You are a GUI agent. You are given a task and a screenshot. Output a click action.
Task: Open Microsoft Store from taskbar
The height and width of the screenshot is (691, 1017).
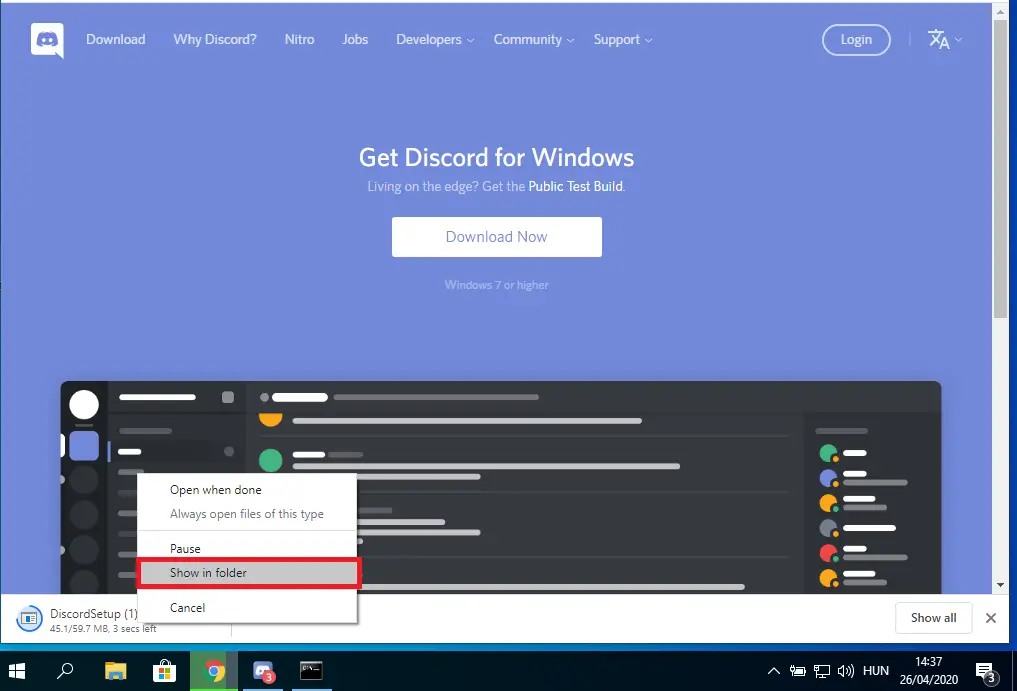click(x=165, y=671)
